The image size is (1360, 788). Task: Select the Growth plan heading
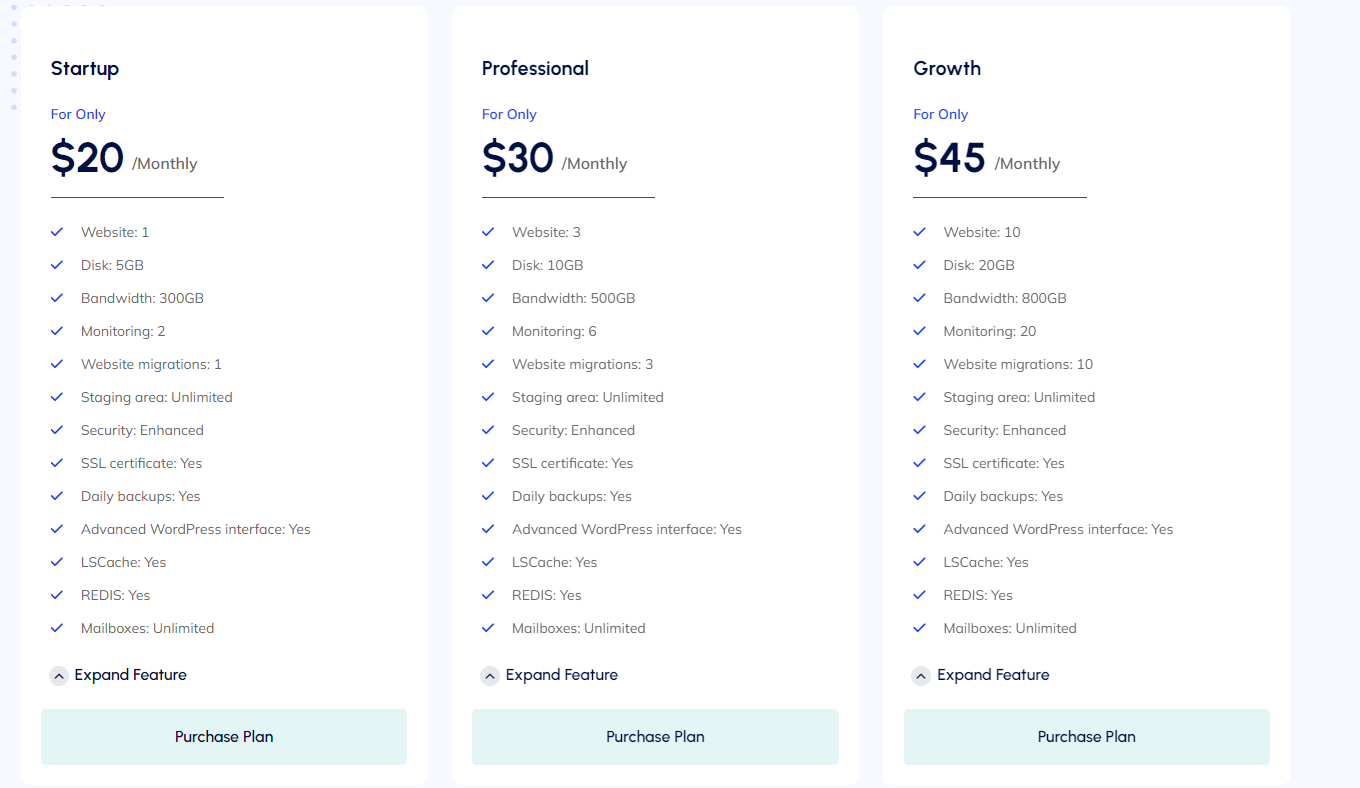pos(947,68)
